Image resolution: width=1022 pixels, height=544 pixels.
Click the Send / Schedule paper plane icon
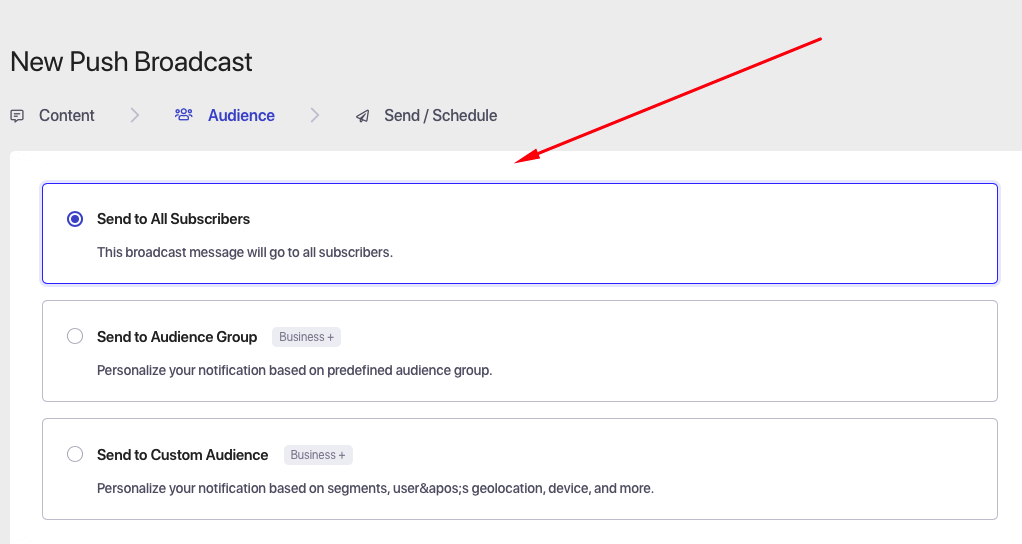(x=362, y=116)
